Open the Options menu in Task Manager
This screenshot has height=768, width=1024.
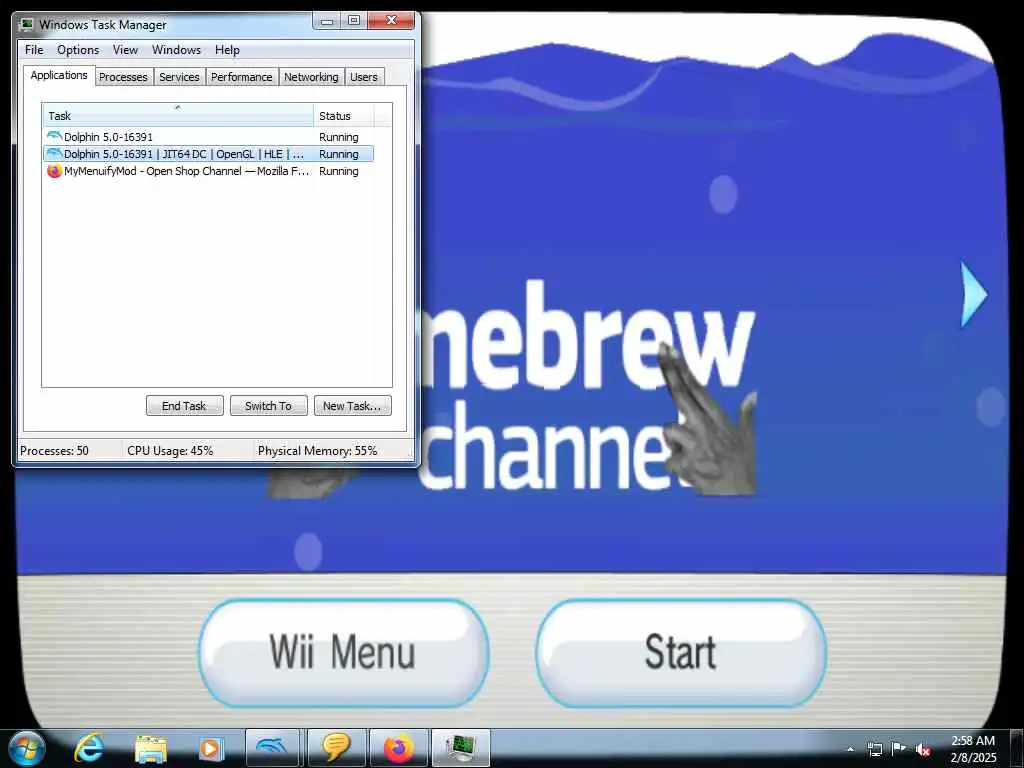pyautogui.click(x=78, y=50)
